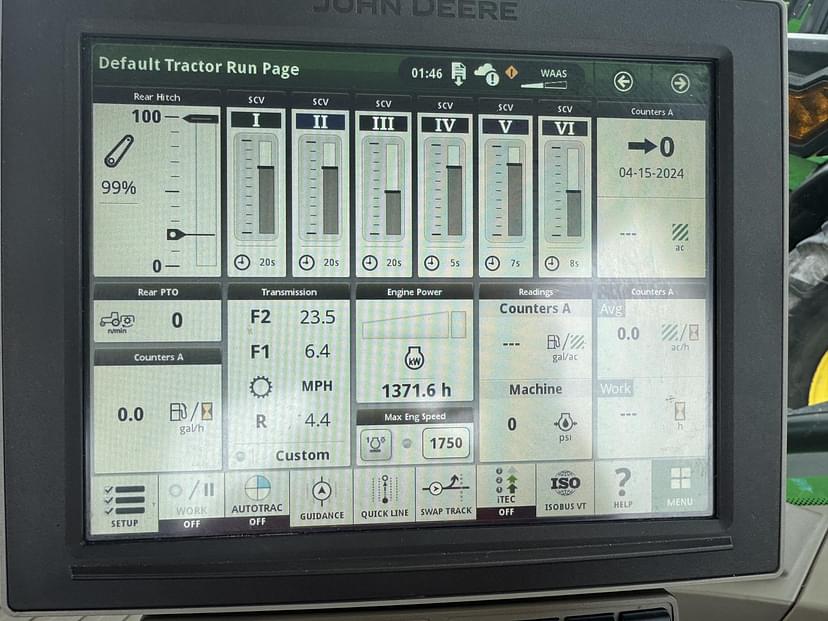Viewport: 828px width, 621px height.
Task: Toggle AutoTrac on or off
Action: point(257,500)
